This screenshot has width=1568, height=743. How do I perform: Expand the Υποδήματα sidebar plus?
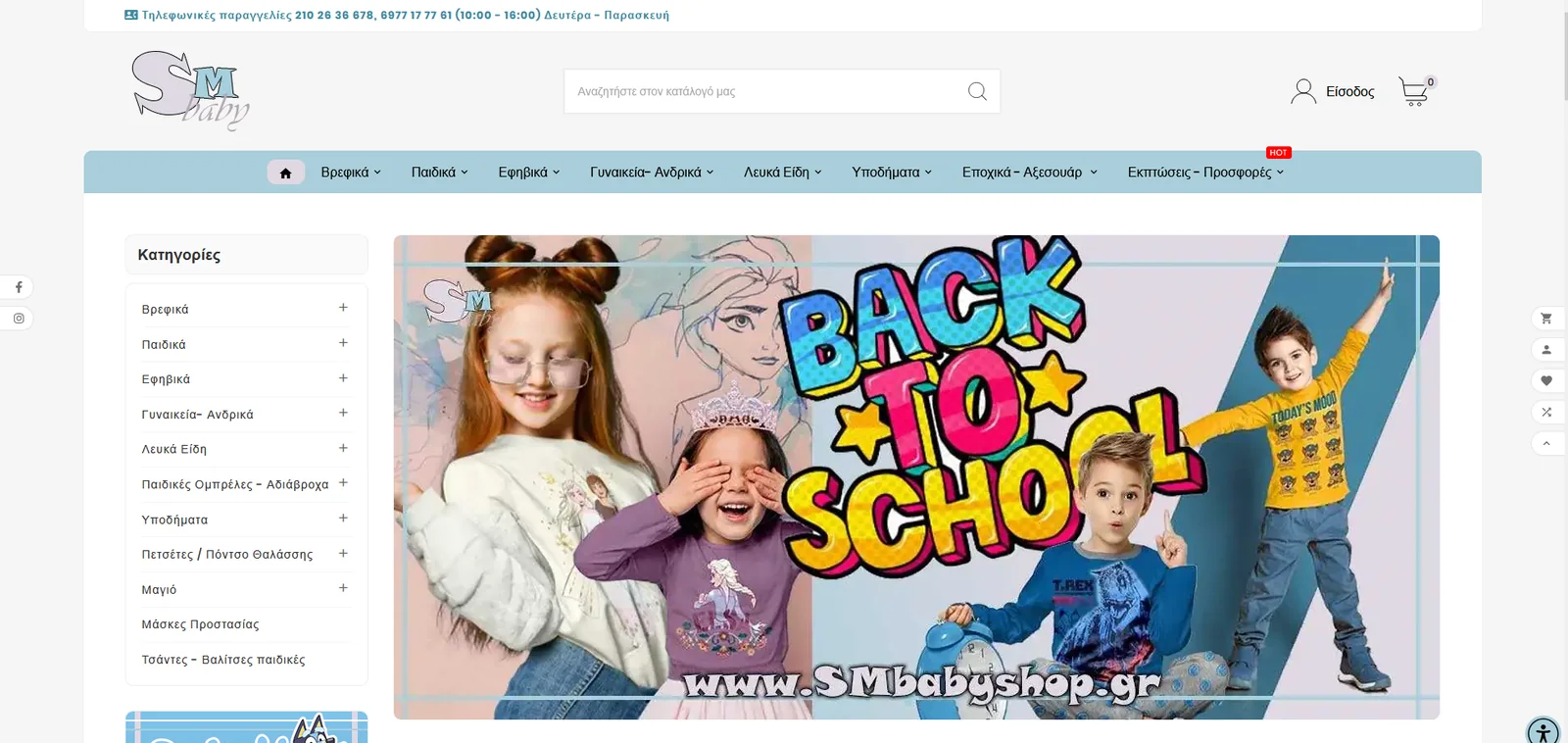click(343, 519)
